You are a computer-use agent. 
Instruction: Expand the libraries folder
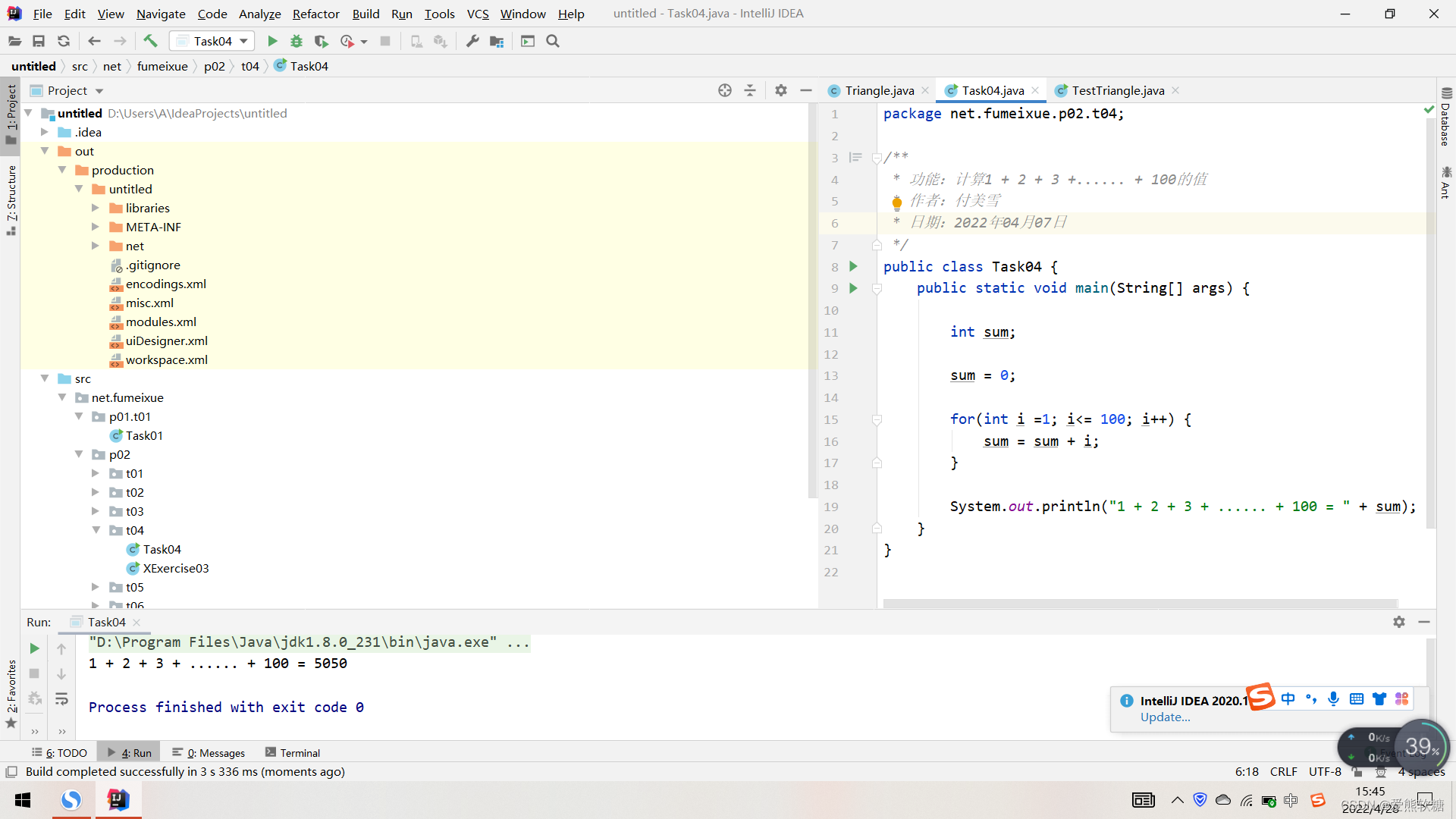coord(96,208)
